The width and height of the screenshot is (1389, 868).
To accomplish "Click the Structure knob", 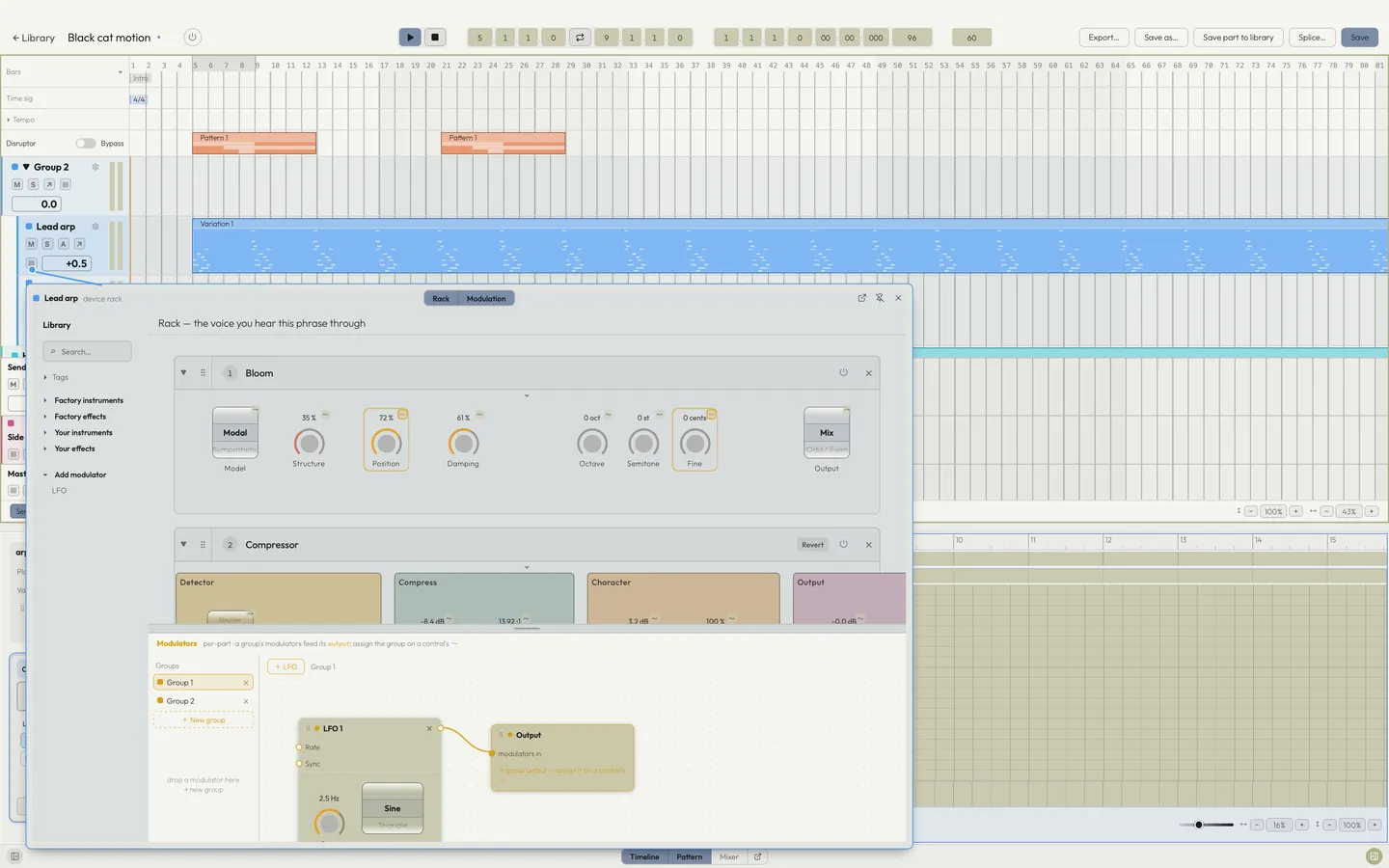I will point(309,443).
